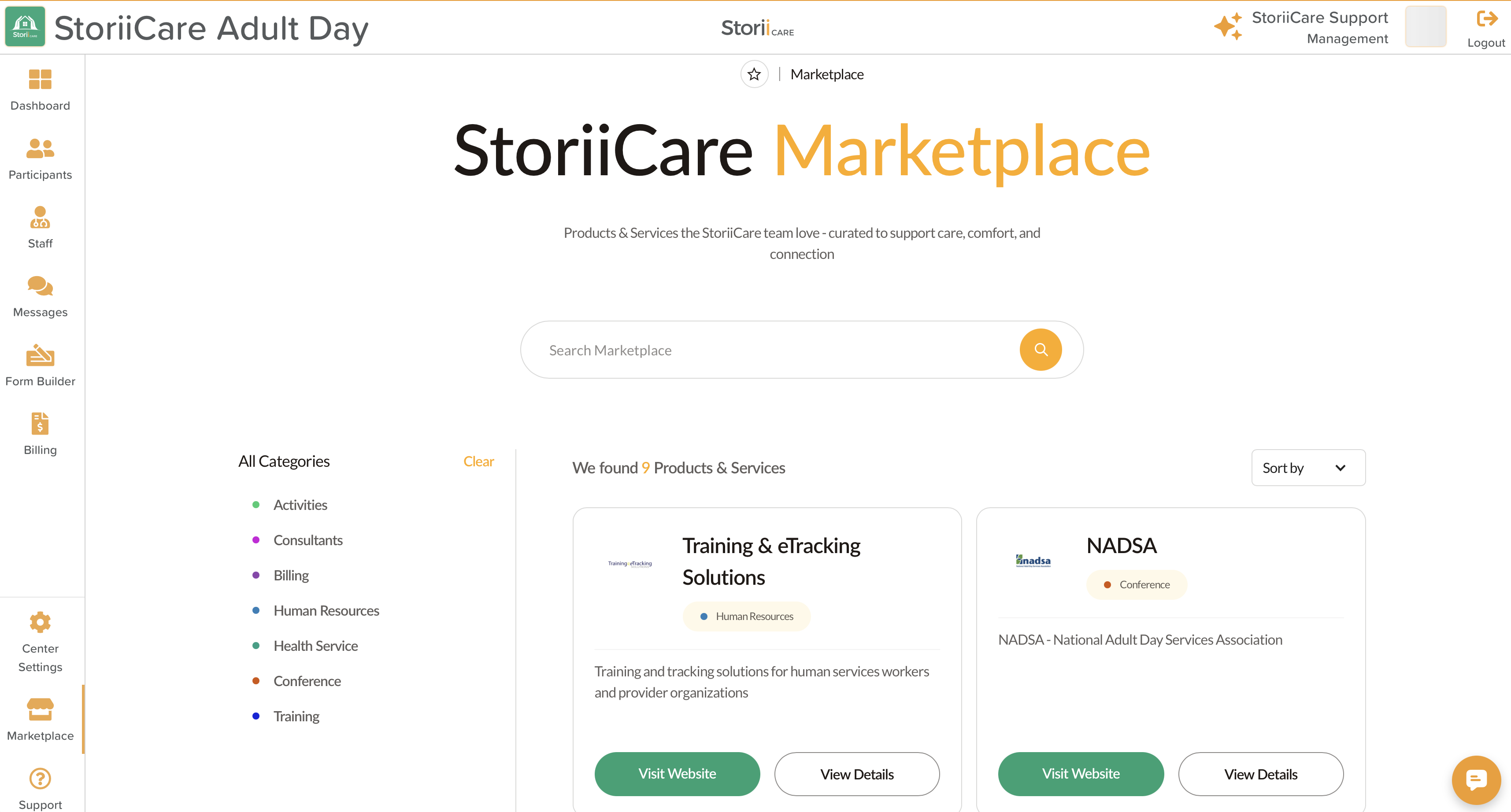Open Messages from the sidebar
Viewport: 1511px width, 812px height.
point(40,287)
